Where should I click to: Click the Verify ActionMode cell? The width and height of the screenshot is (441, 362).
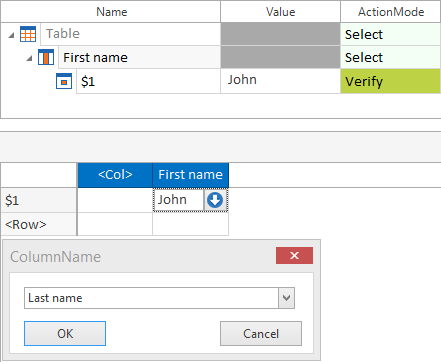[x=390, y=81]
